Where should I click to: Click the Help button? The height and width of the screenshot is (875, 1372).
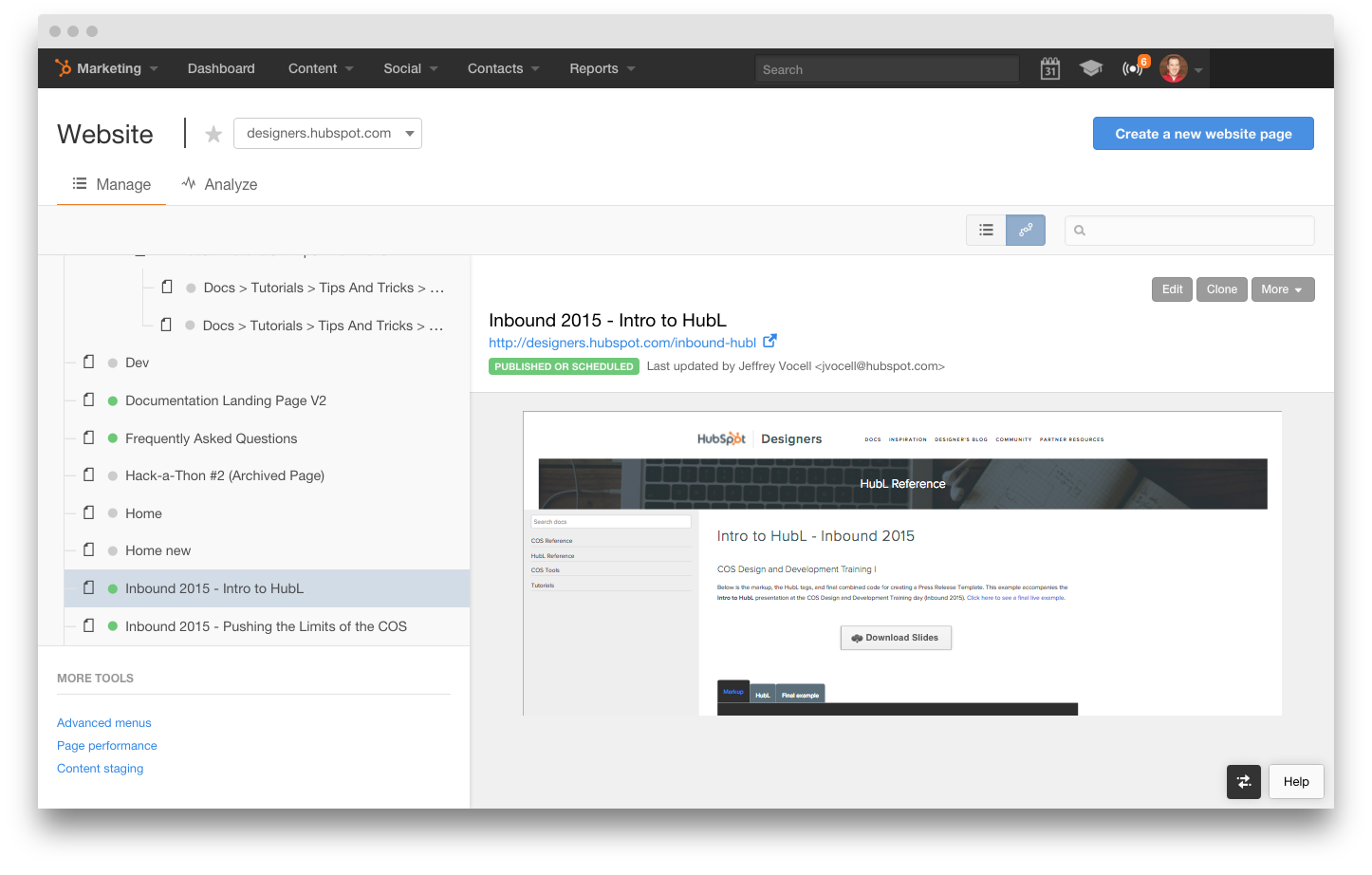[x=1296, y=782]
